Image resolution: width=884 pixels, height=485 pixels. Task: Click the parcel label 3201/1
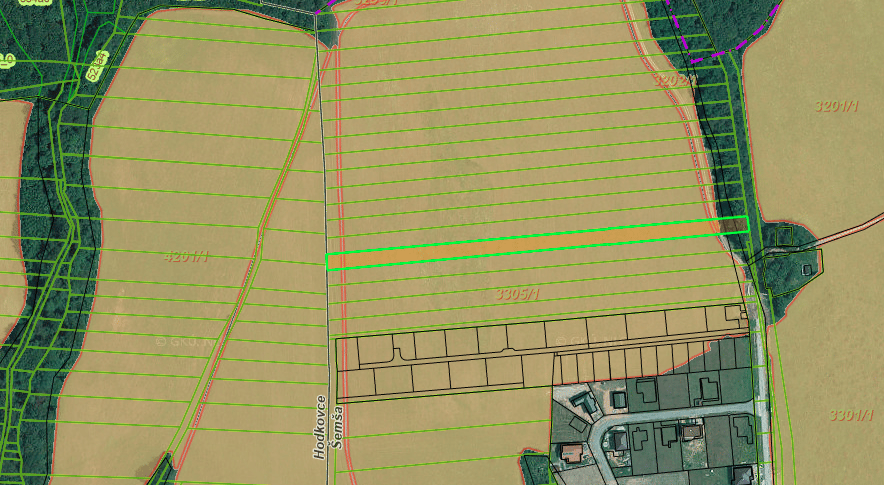click(x=837, y=106)
